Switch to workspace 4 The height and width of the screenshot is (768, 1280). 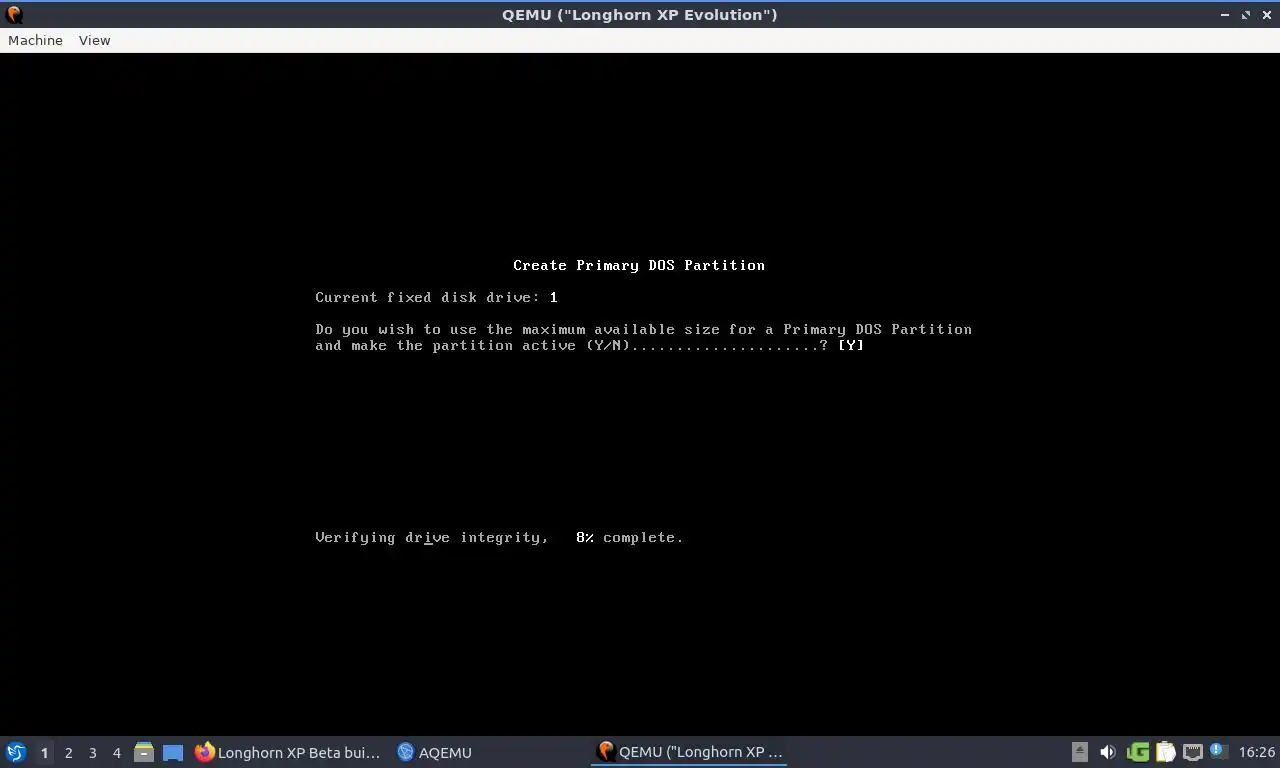(x=116, y=752)
